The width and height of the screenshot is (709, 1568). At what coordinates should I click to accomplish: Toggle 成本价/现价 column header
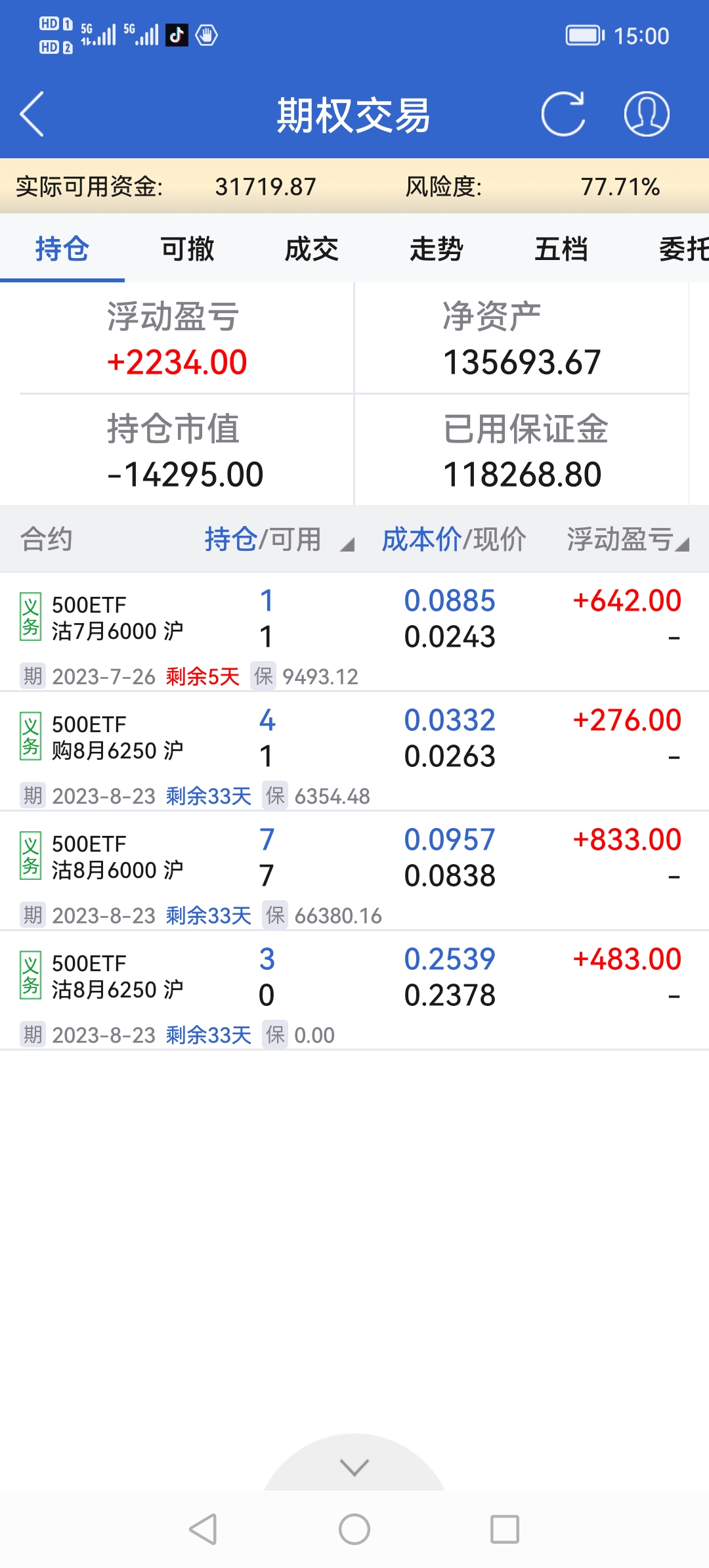(454, 540)
